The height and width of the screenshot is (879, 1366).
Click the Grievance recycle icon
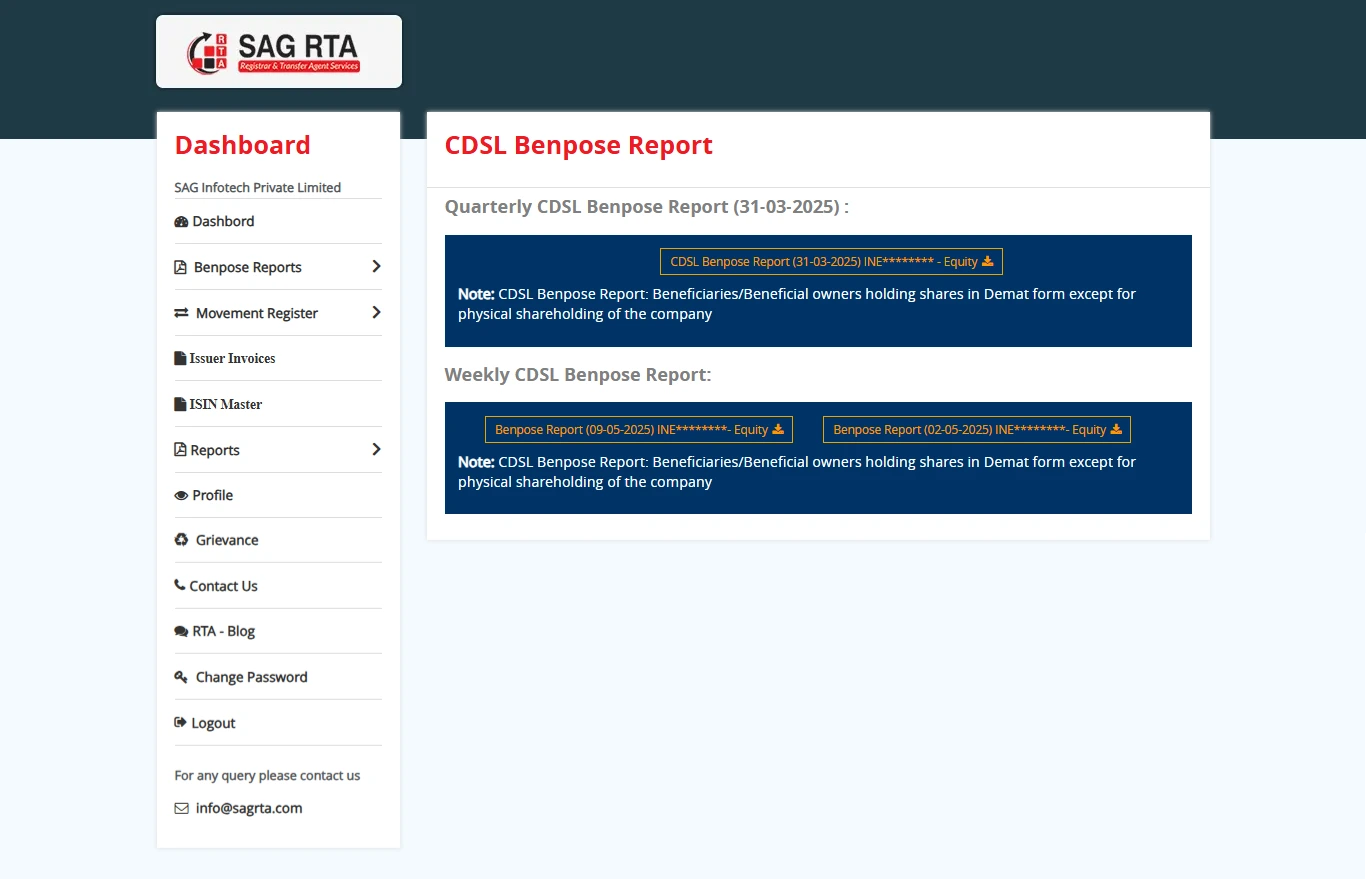pos(181,540)
